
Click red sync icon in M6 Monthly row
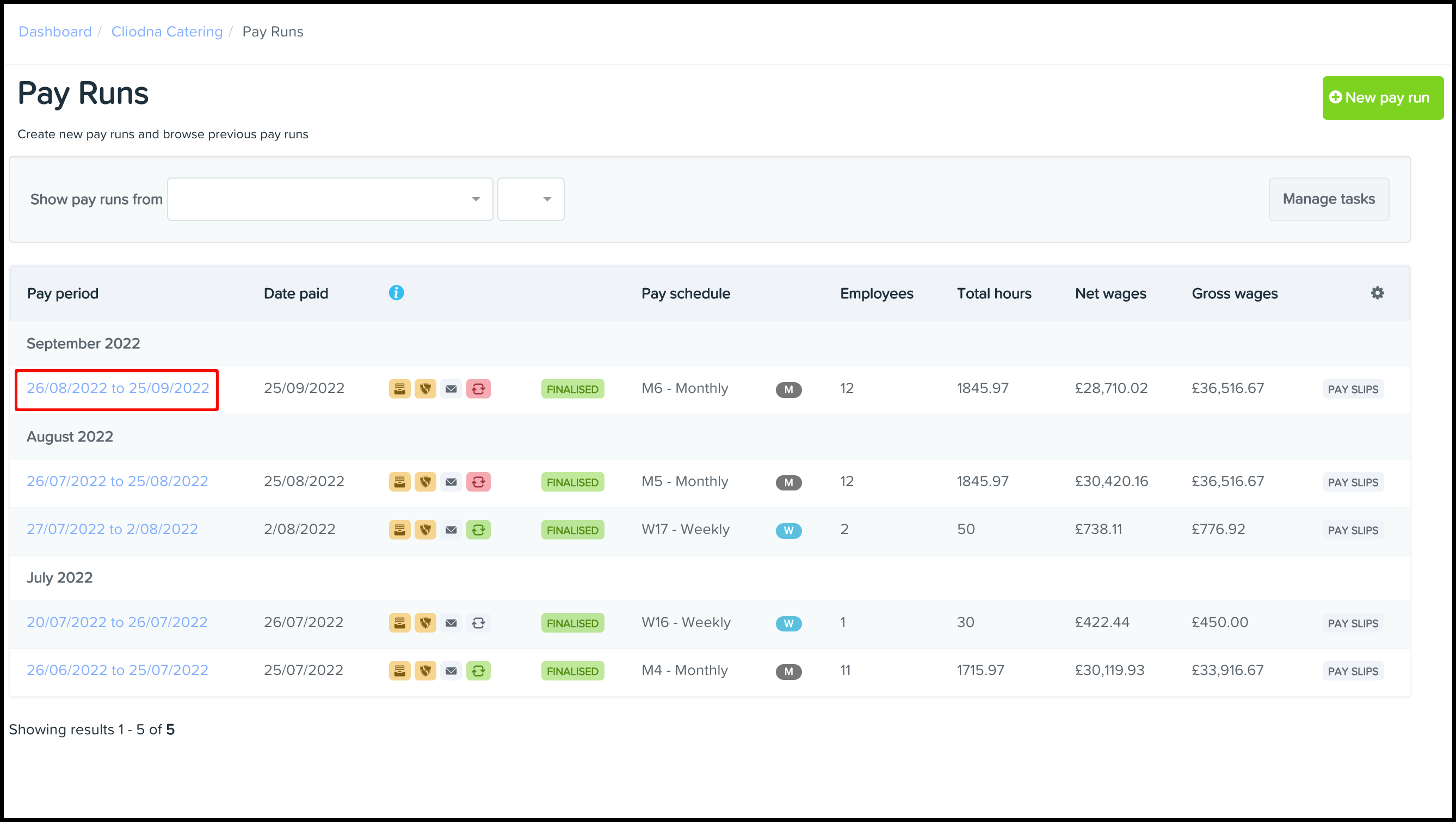478,389
